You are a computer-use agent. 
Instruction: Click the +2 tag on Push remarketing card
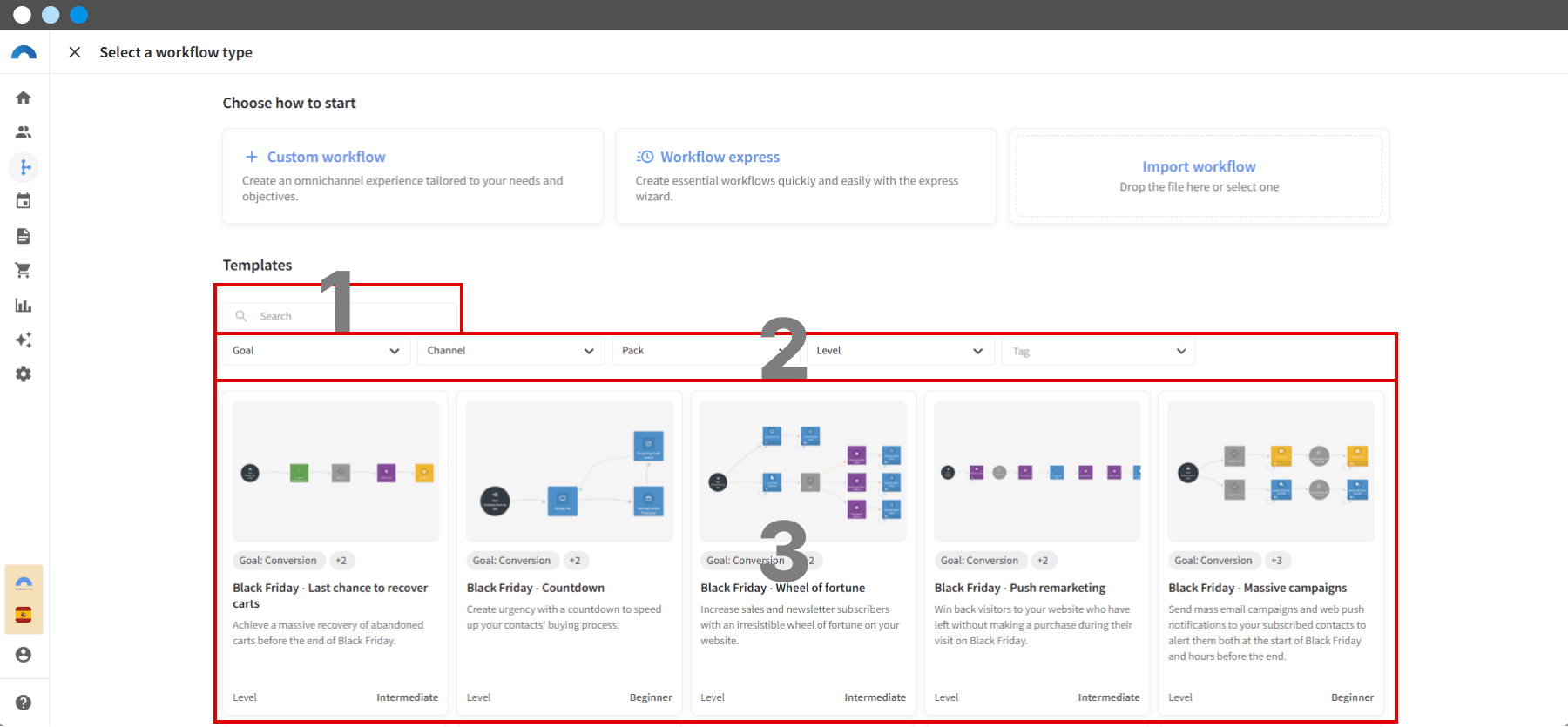click(1043, 561)
